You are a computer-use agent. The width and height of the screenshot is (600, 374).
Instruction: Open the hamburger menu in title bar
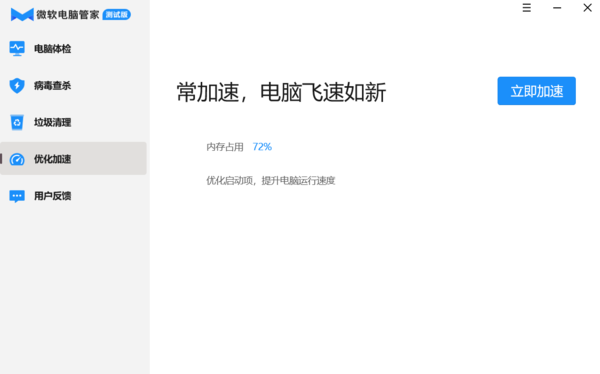[527, 8]
